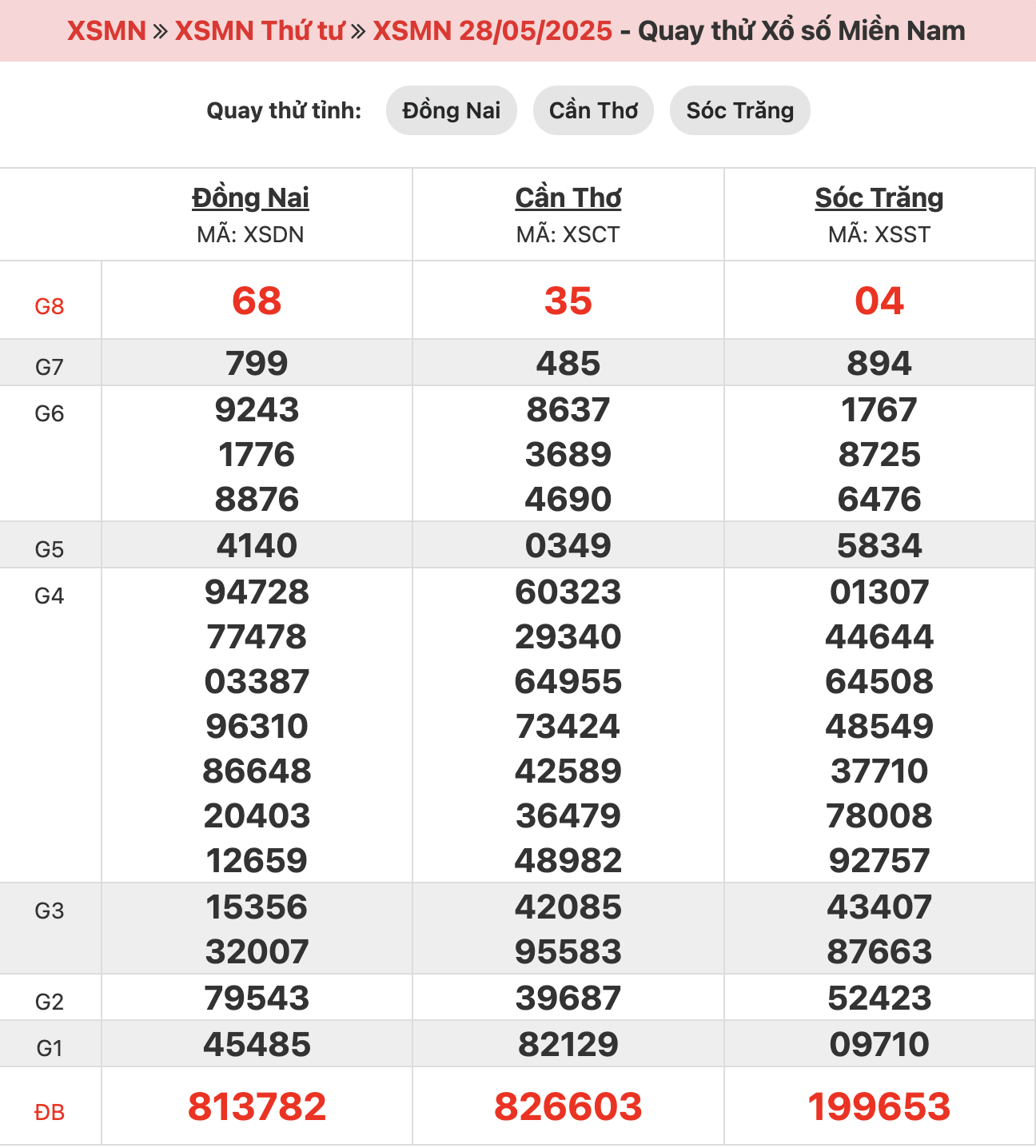Click the Sóc Trăng trial-draw button

click(x=740, y=110)
